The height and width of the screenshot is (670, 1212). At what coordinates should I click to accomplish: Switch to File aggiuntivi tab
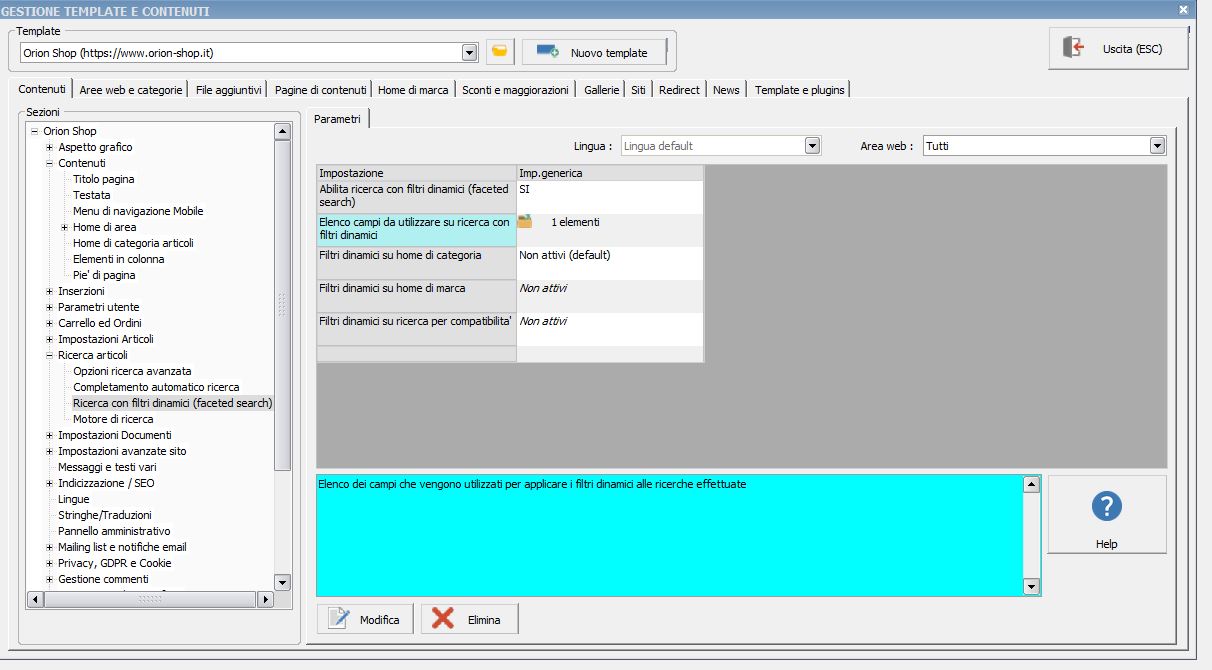tap(229, 90)
